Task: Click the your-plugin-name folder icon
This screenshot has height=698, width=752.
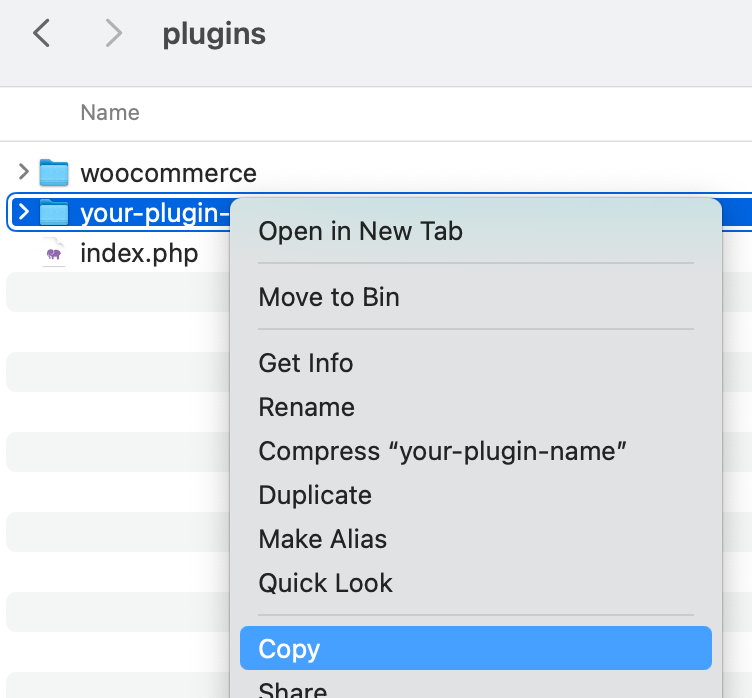Action: tap(54, 213)
